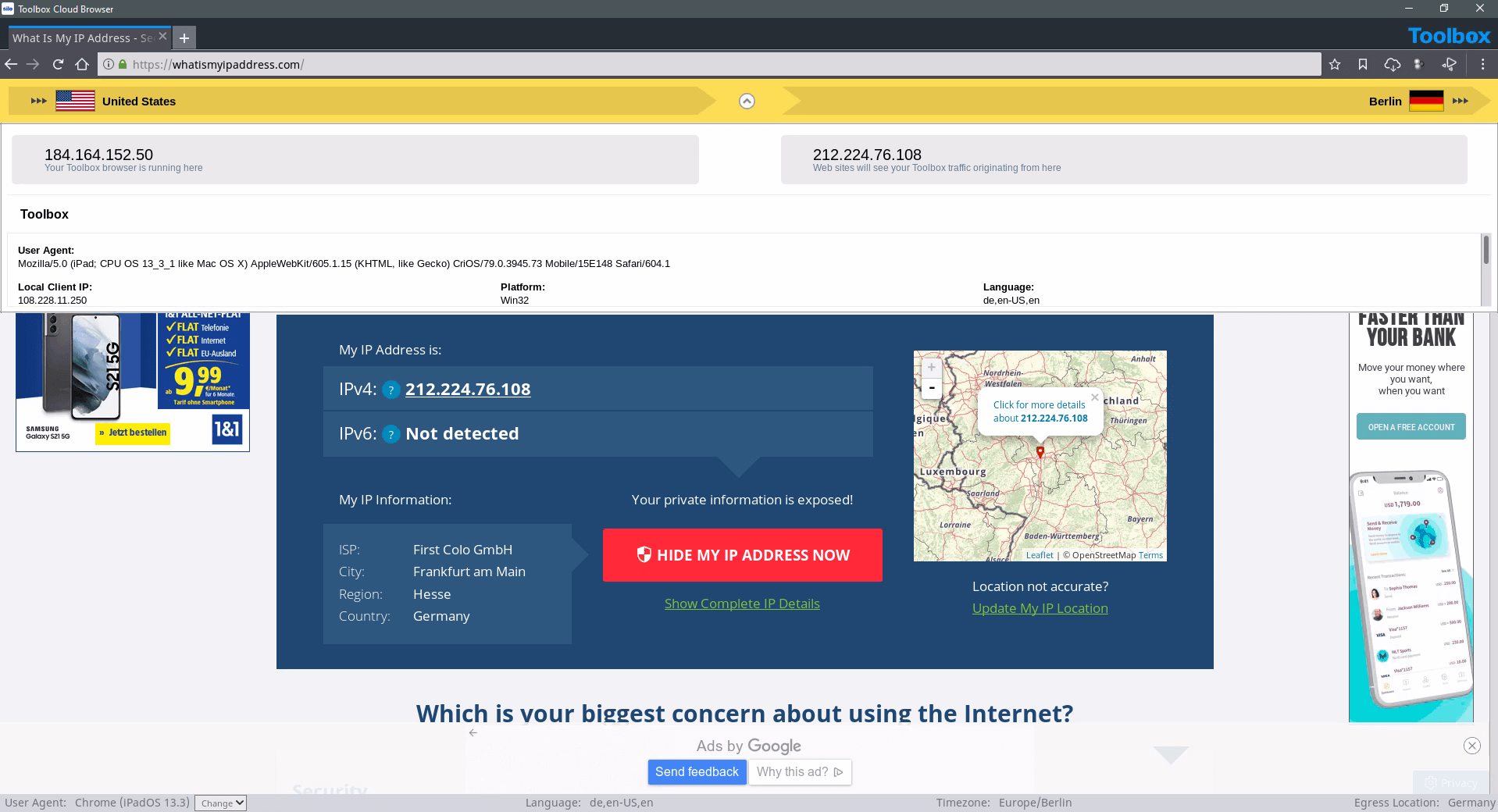Click the IPv4 help question mark
1498x812 pixels.
(391, 390)
